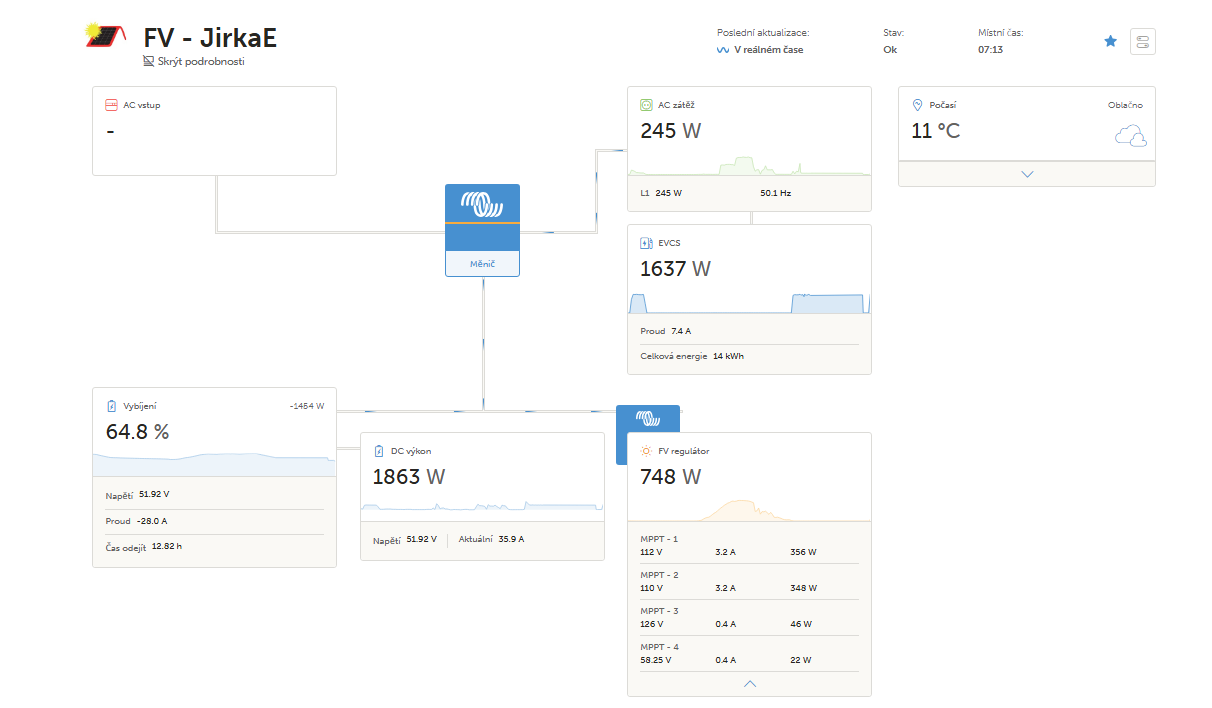The height and width of the screenshot is (708, 1212).
Task: Click the battery Vybíjení icon
Action: 112,406
